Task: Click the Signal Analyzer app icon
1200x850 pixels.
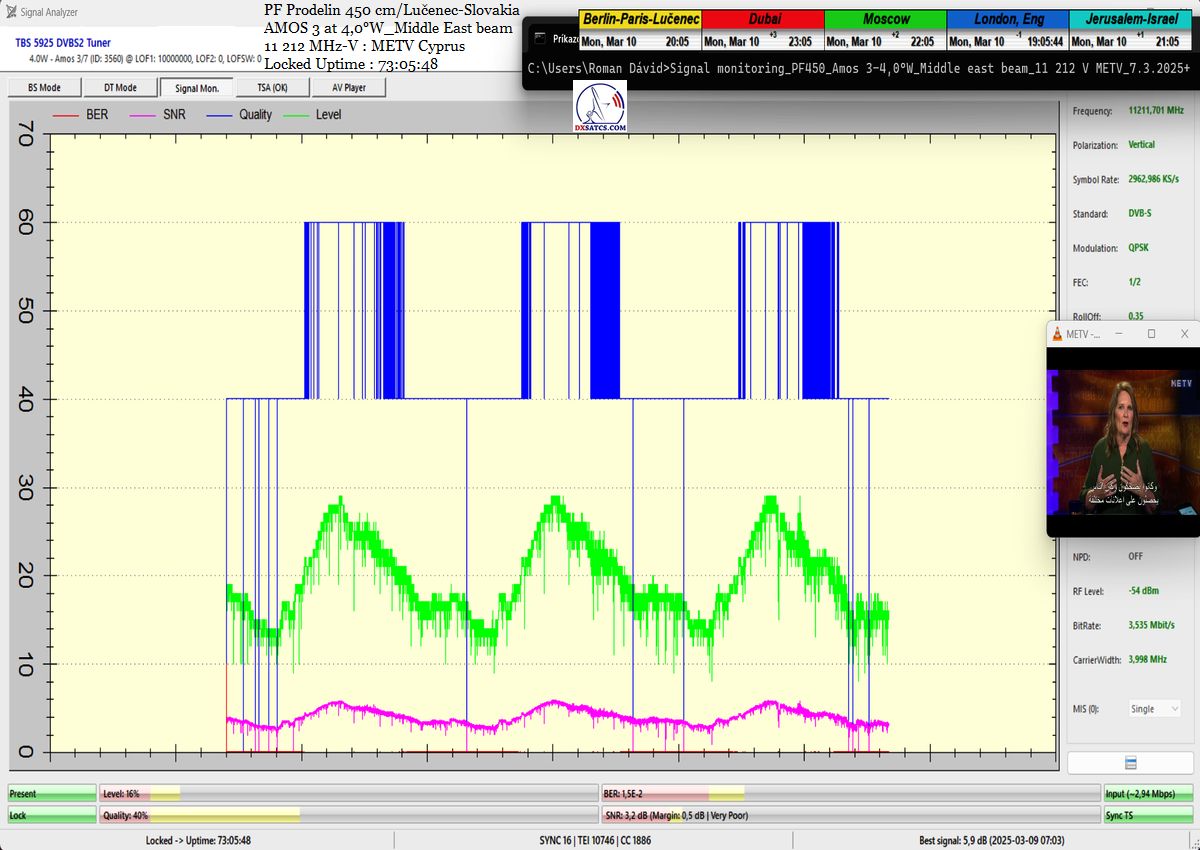Action: click(11, 12)
